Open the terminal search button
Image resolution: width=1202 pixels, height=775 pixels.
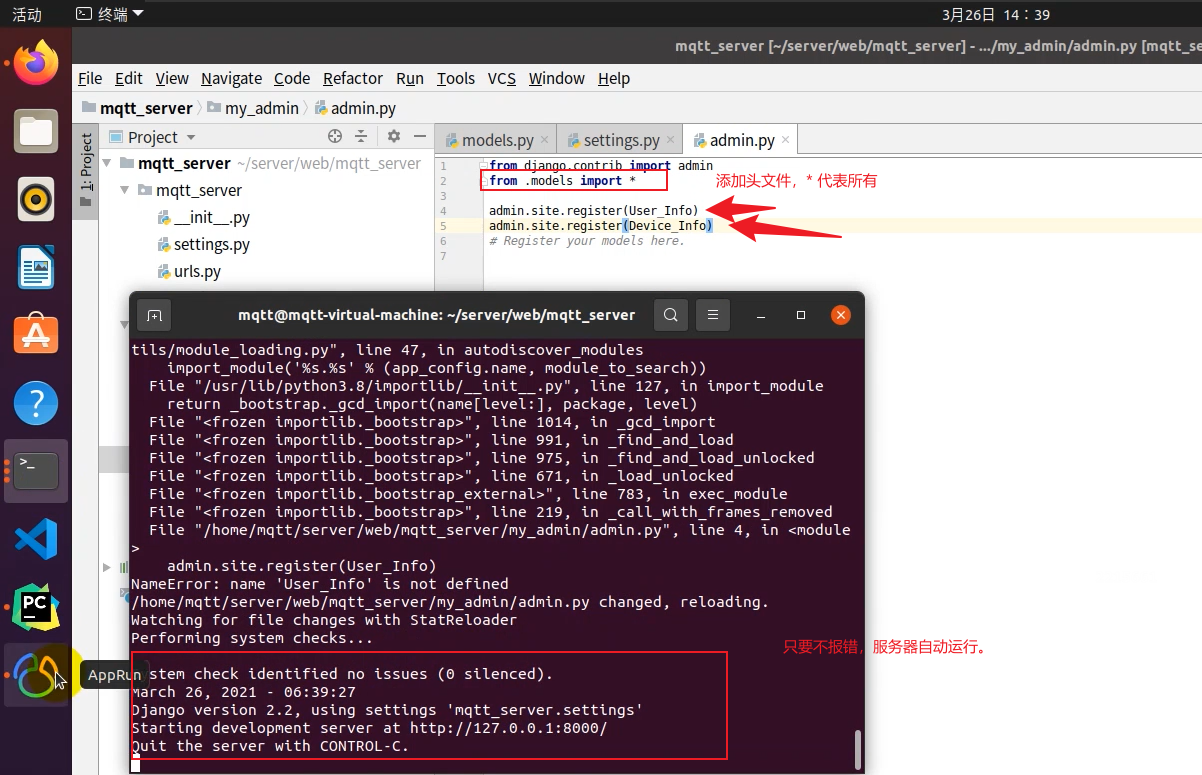(x=671, y=315)
